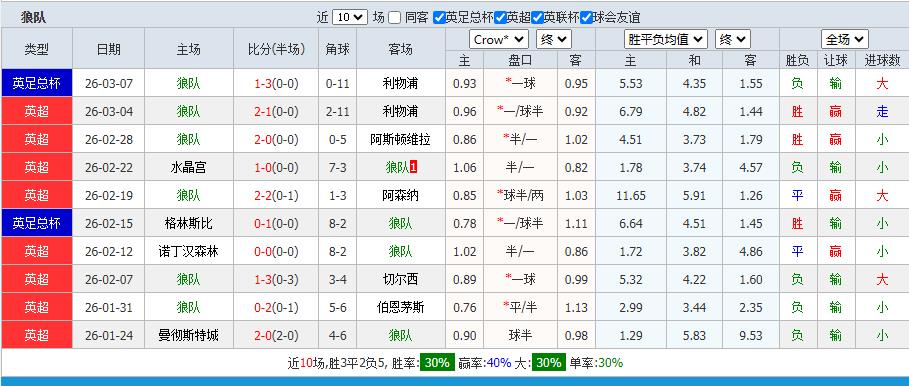Select the home team 诺丁汉森林

pyautogui.click(x=188, y=252)
